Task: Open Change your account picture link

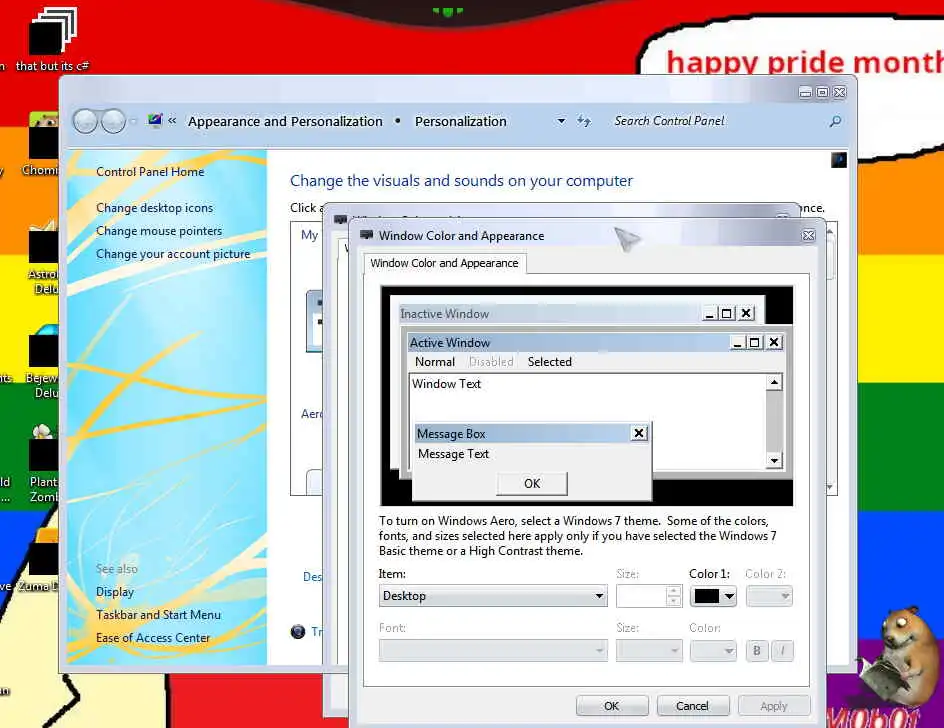Action: pyautogui.click(x=173, y=254)
